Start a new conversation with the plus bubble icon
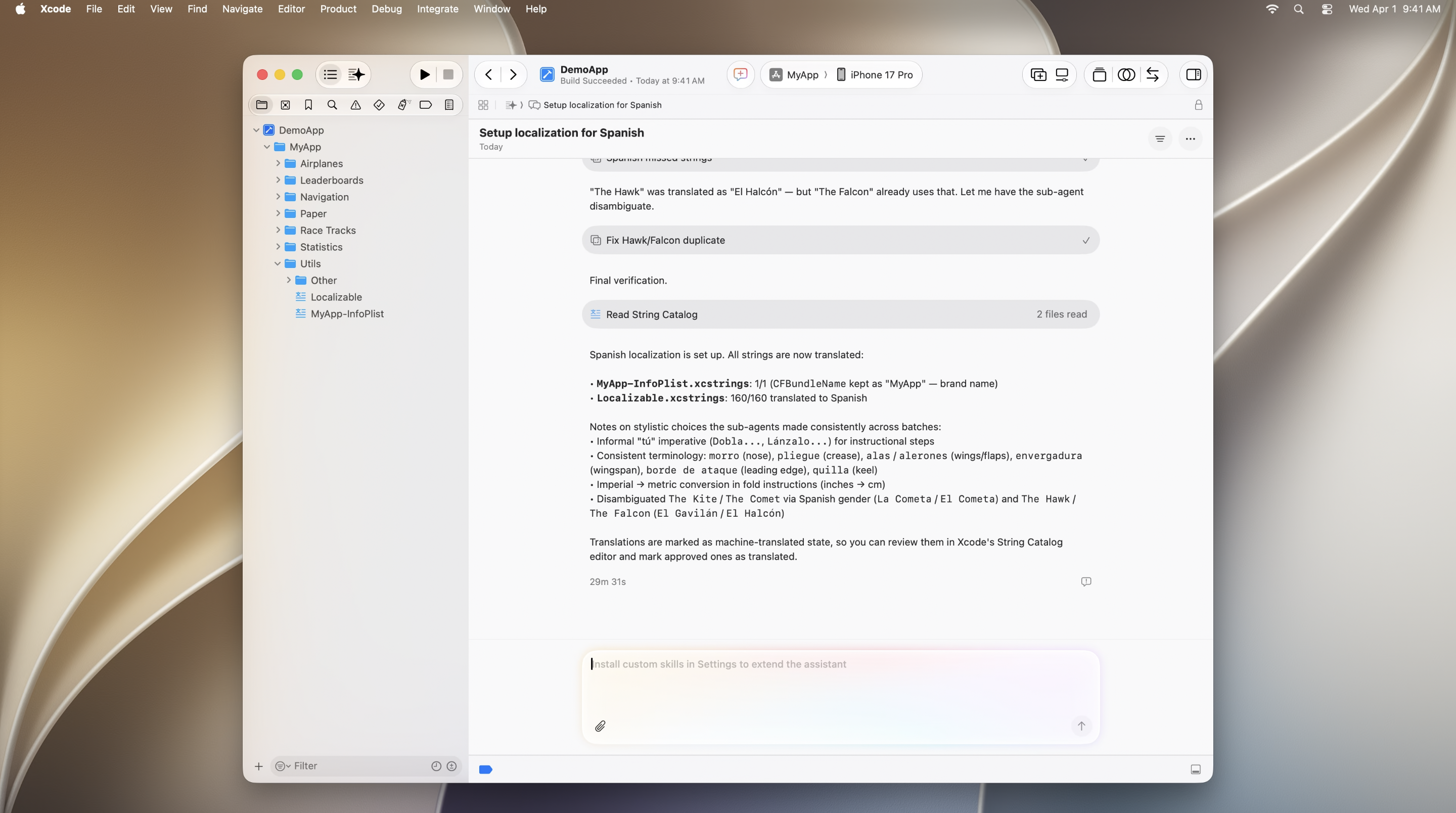Image resolution: width=1456 pixels, height=813 pixels. coord(741,75)
